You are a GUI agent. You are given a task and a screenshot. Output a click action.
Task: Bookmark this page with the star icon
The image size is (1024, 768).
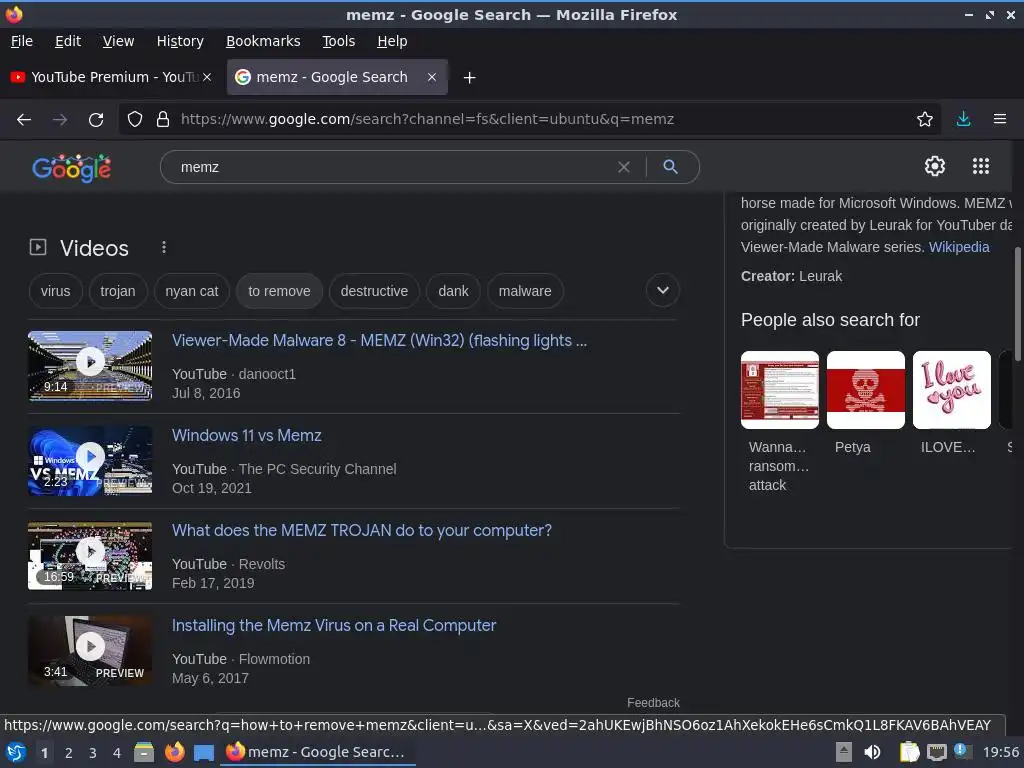(x=924, y=119)
